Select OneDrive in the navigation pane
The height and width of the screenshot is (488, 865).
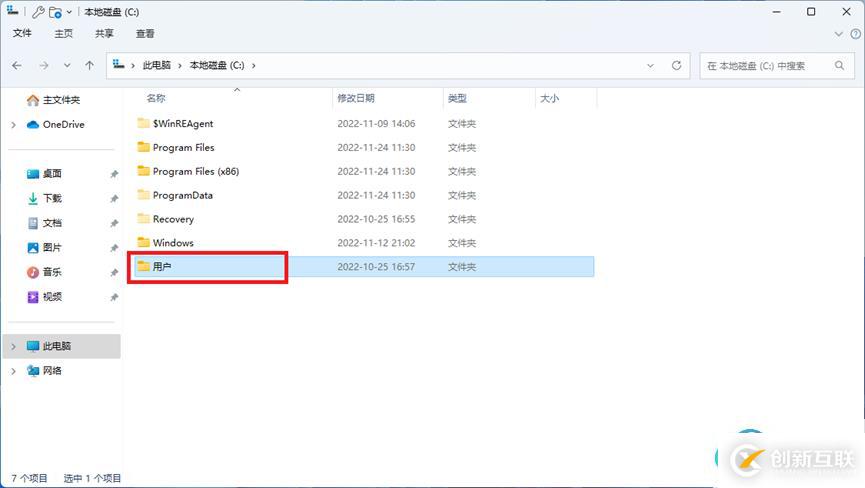(63, 125)
